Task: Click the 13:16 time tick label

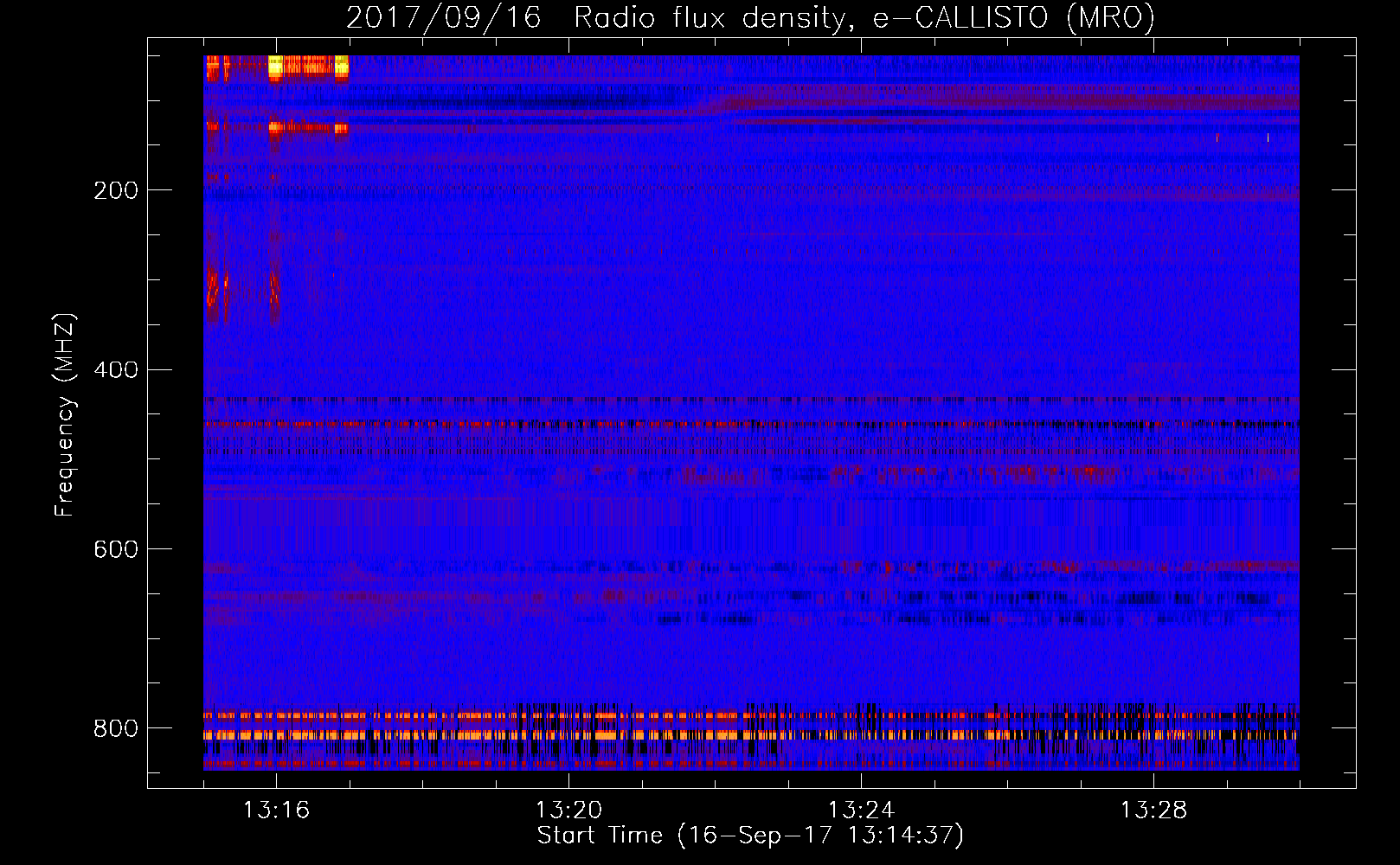Action: point(276,811)
